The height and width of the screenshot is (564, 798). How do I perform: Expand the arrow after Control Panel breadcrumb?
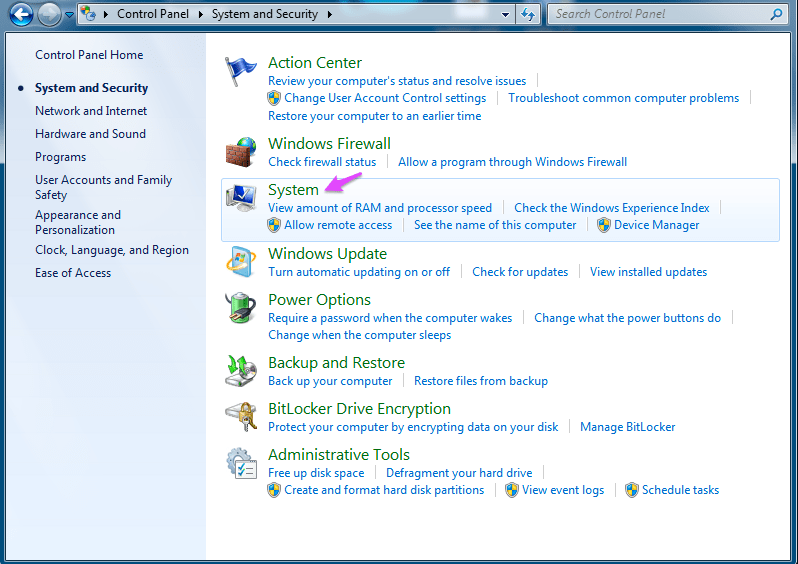pyautogui.click(x=201, y=14)
